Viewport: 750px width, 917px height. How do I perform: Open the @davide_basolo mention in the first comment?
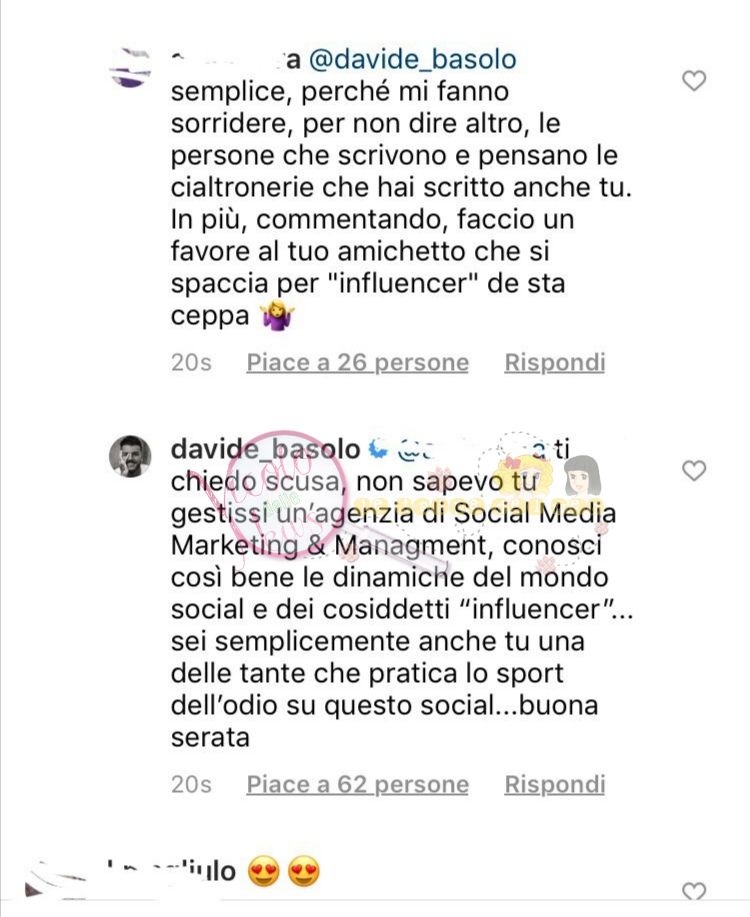pyautogui.click(x=412, y=59)
